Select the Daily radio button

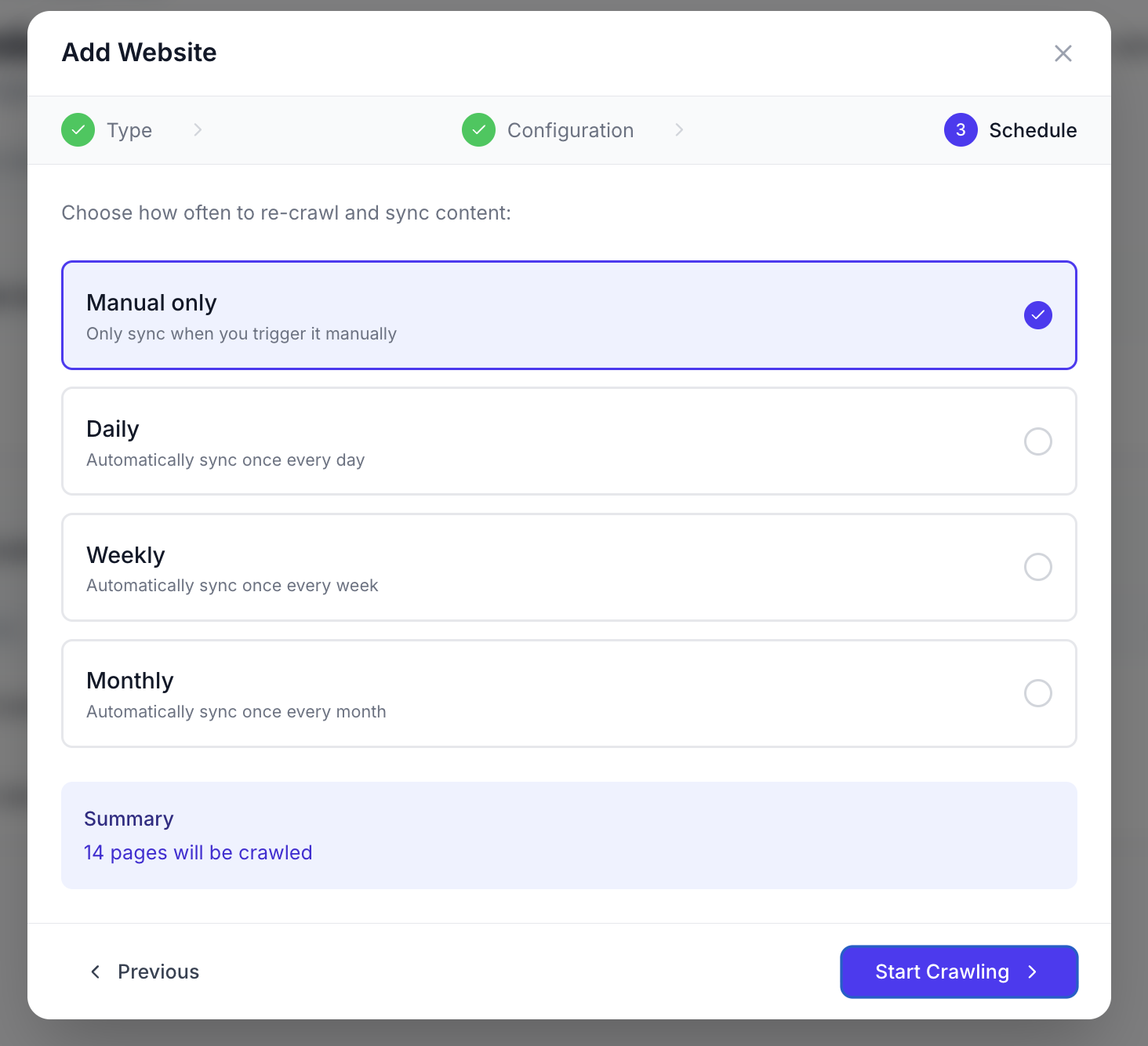(x=1037, y=441)
